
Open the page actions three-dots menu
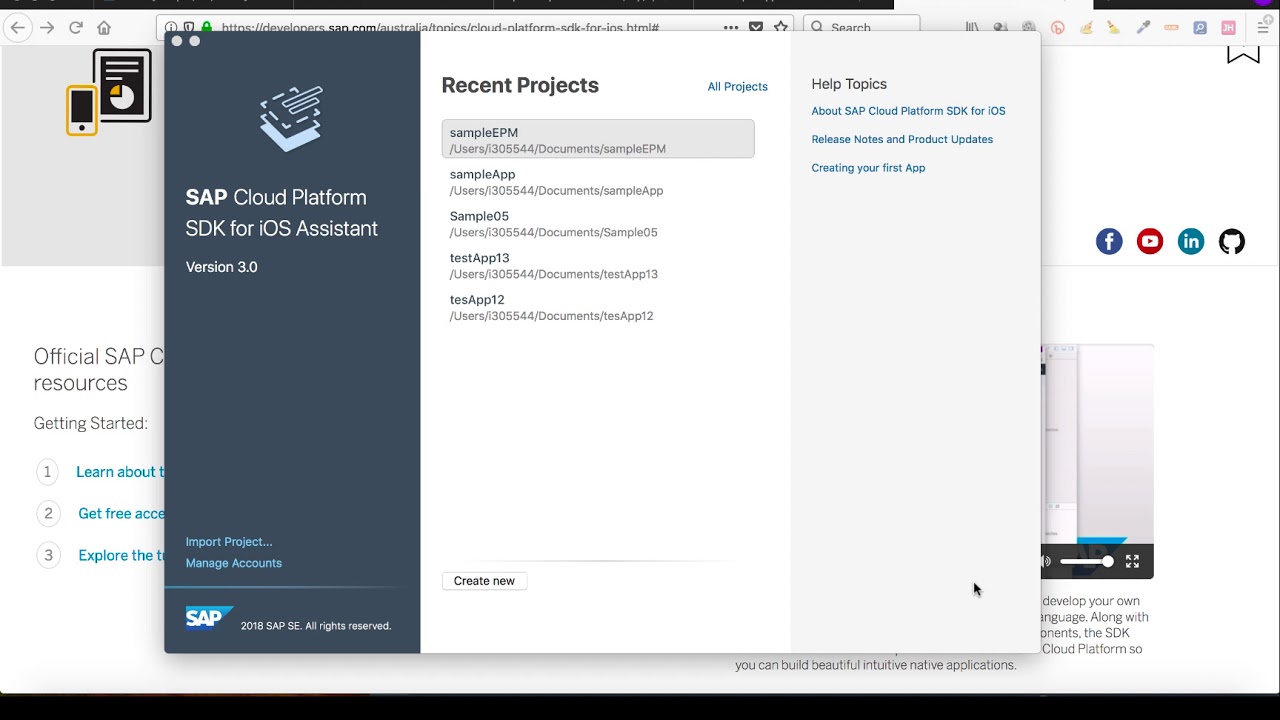pyautogui.click(x=731, y=28)
